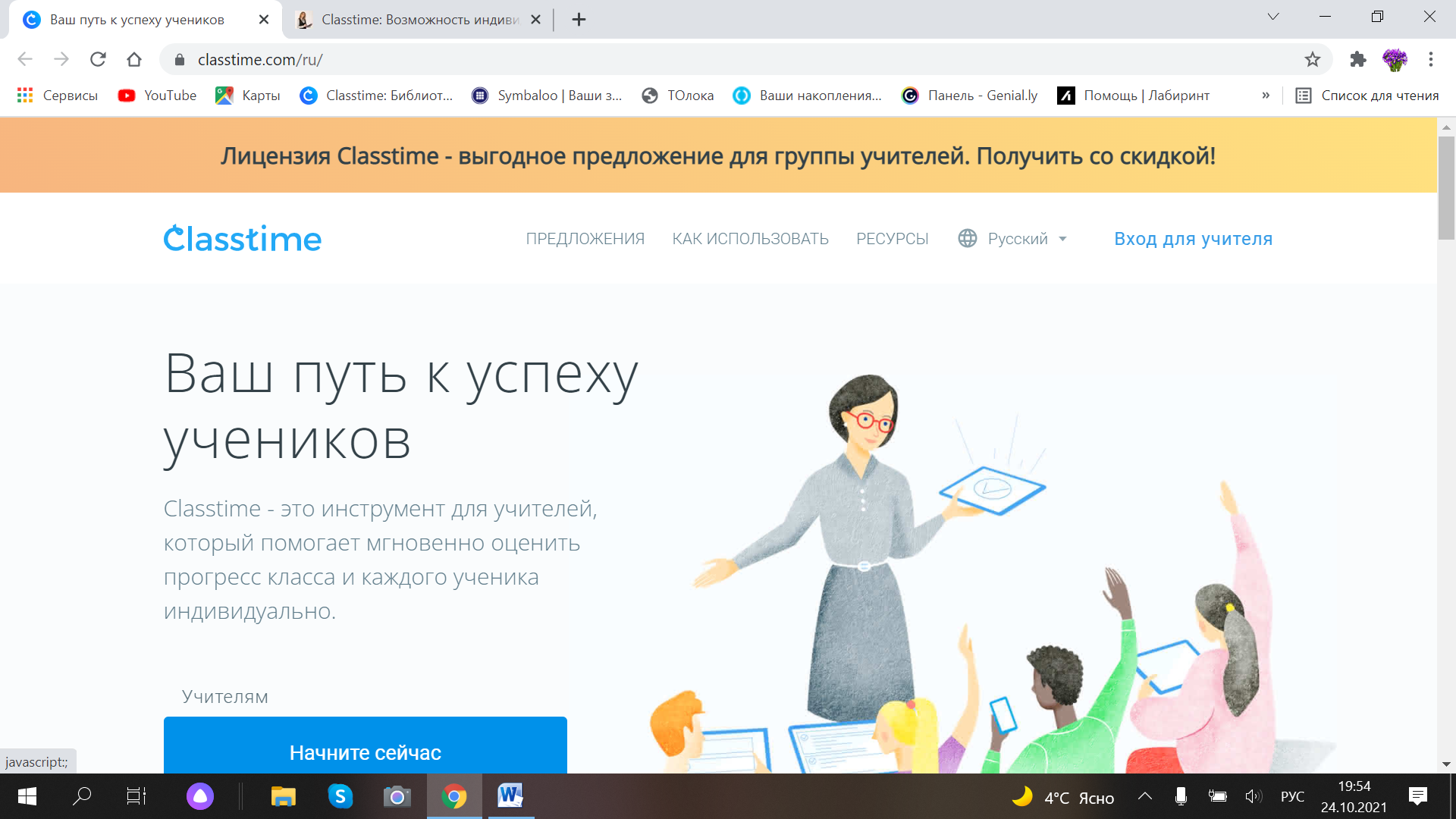
Task: Open the Camera app on the taskbar
Action: tap(397, 796)
